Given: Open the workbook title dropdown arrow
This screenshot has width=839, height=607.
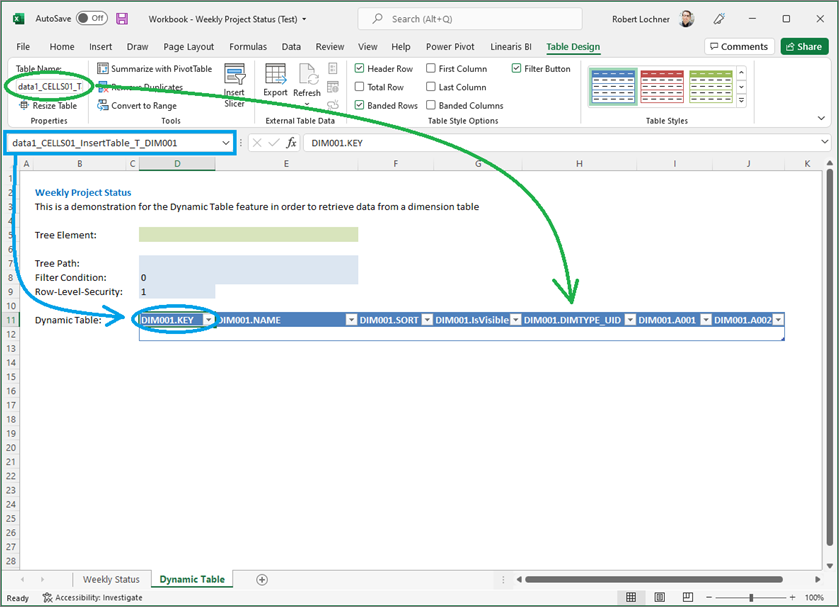Looking at the screenshot, I should (304, 19).
